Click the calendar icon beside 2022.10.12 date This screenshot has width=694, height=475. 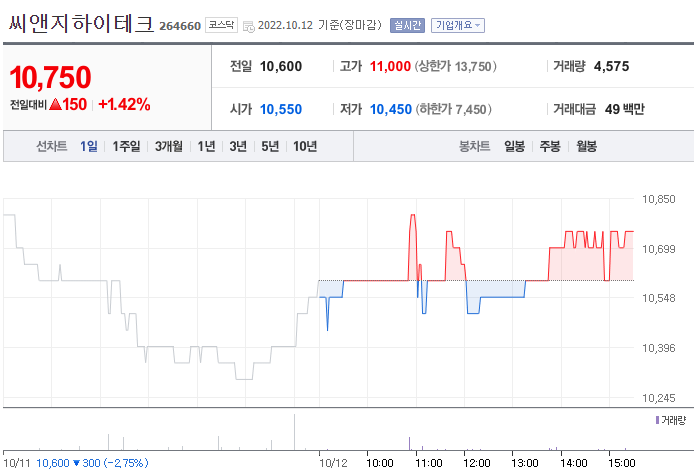249,26
